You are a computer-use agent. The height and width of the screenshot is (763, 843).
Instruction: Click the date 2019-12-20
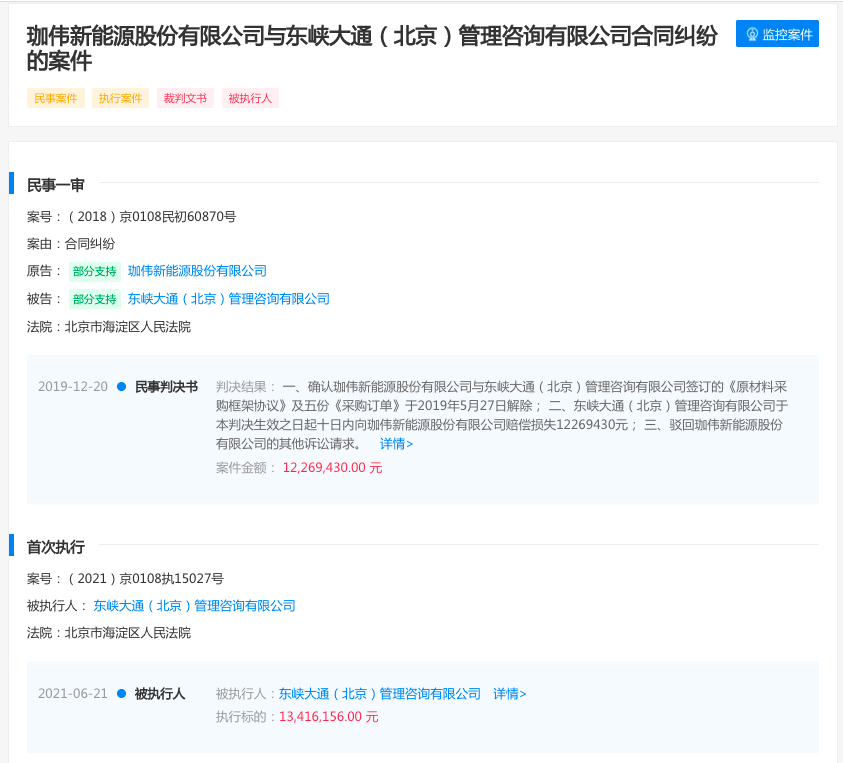click(73, 387)
